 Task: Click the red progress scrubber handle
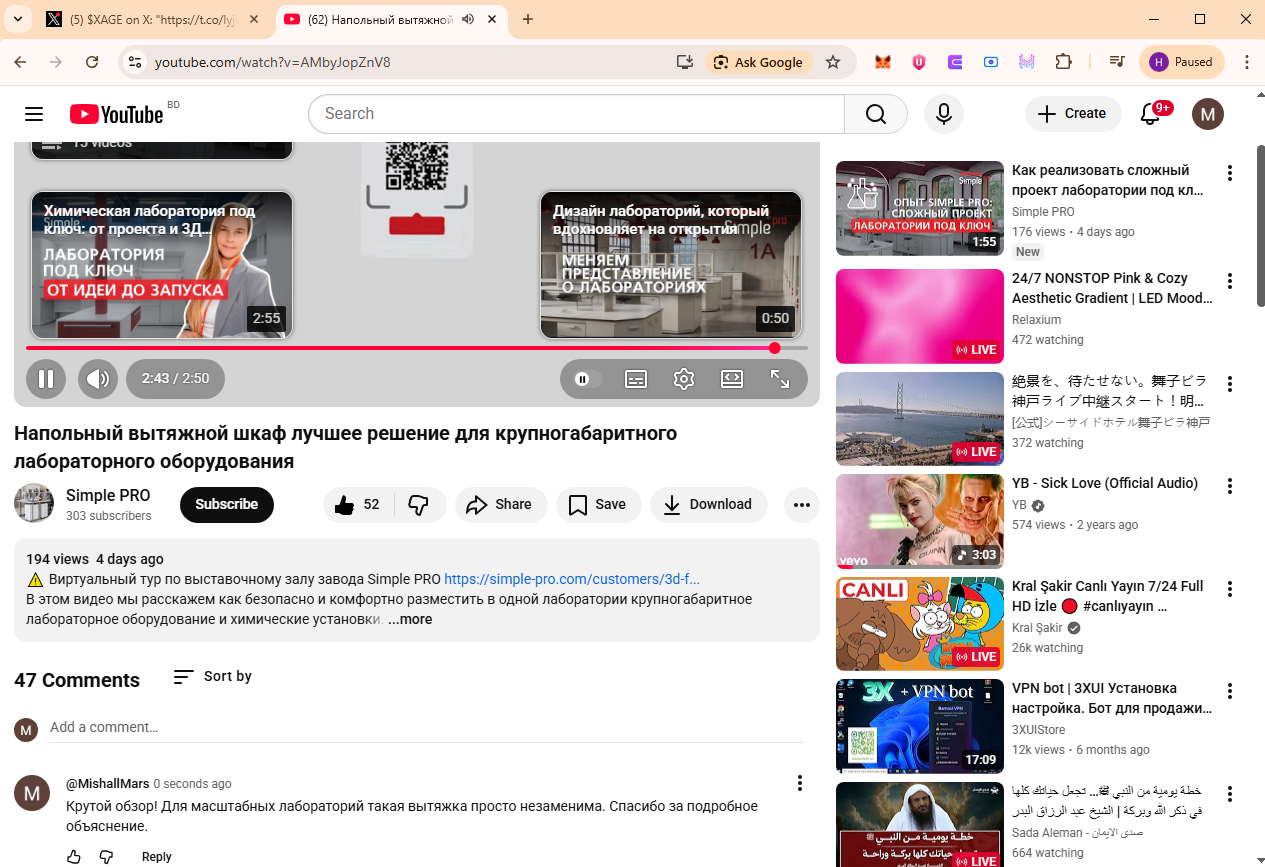pos(775,348)
